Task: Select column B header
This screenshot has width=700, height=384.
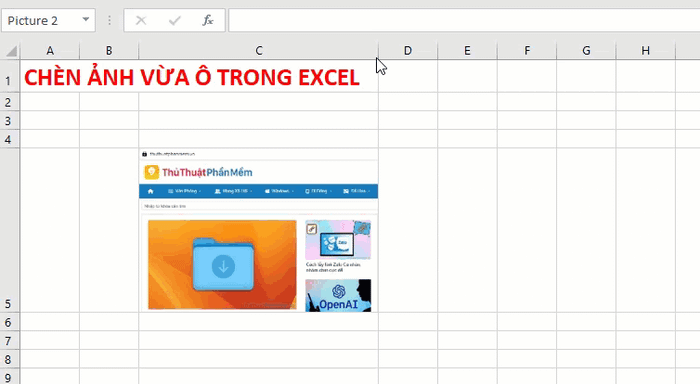Action: [x=109, y=51]
